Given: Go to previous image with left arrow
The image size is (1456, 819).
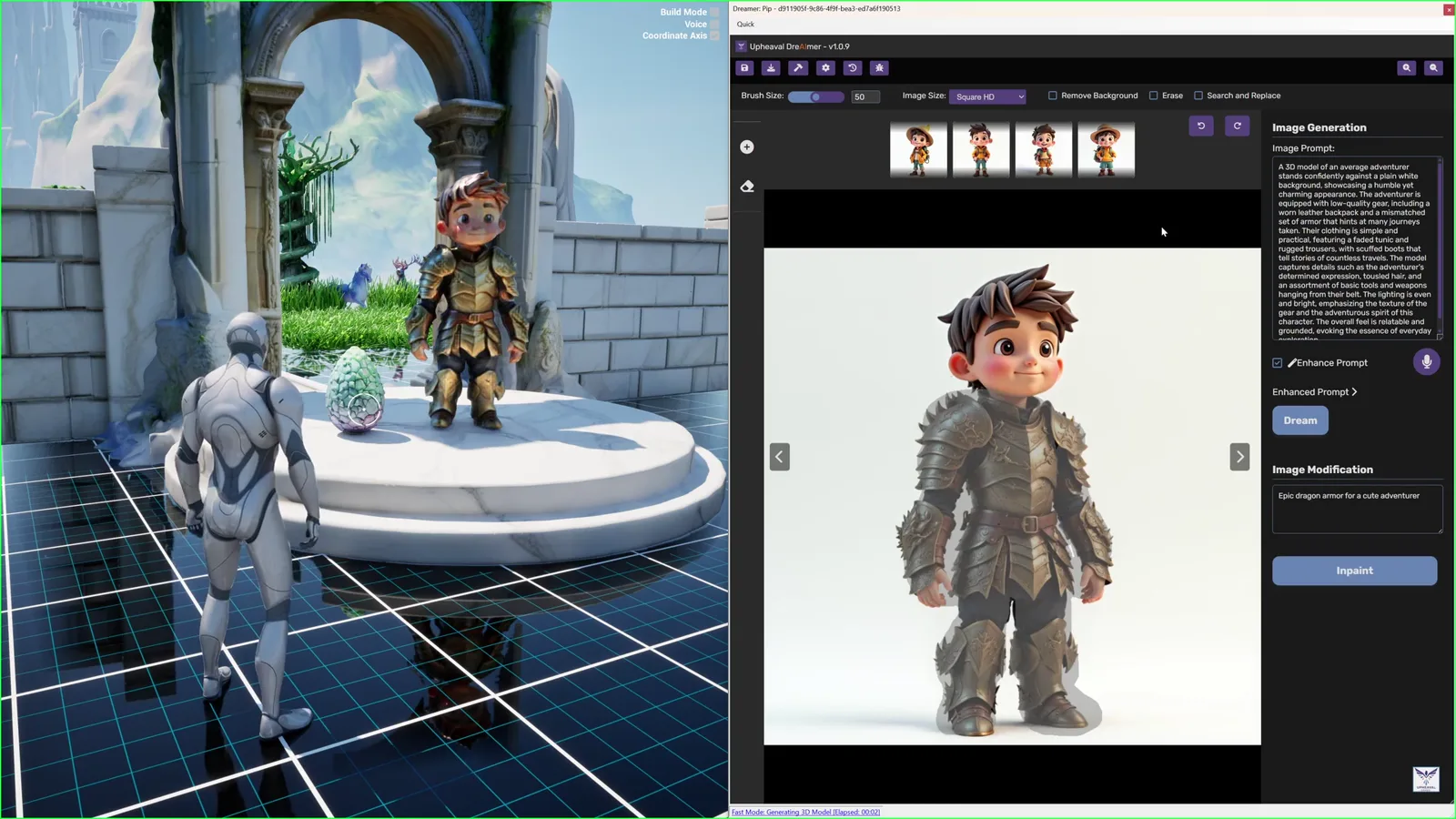Looking at the screenshot, I should pyautogui.click(x=780, y=457).
